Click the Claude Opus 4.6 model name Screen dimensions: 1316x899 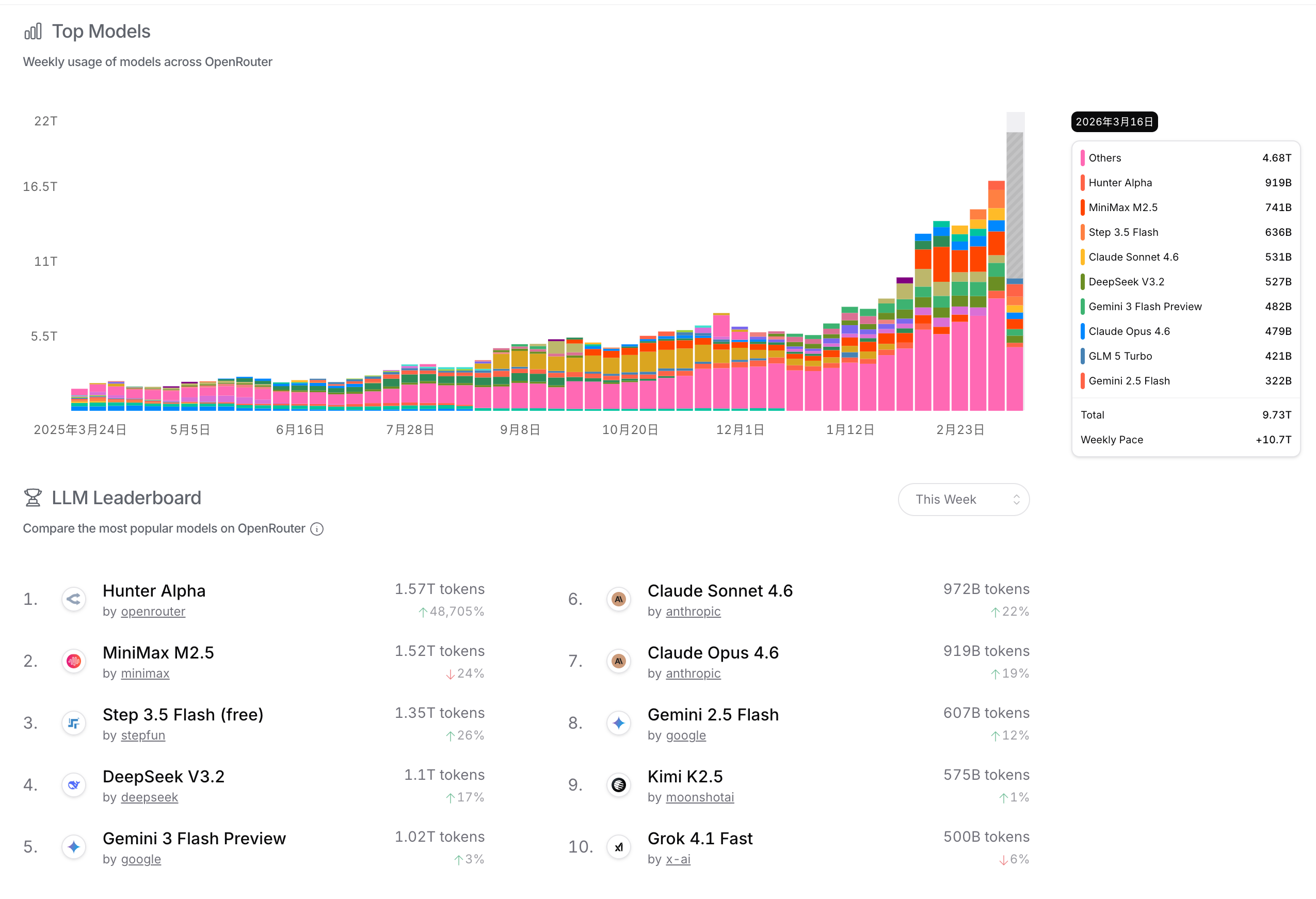click(713, 653)
